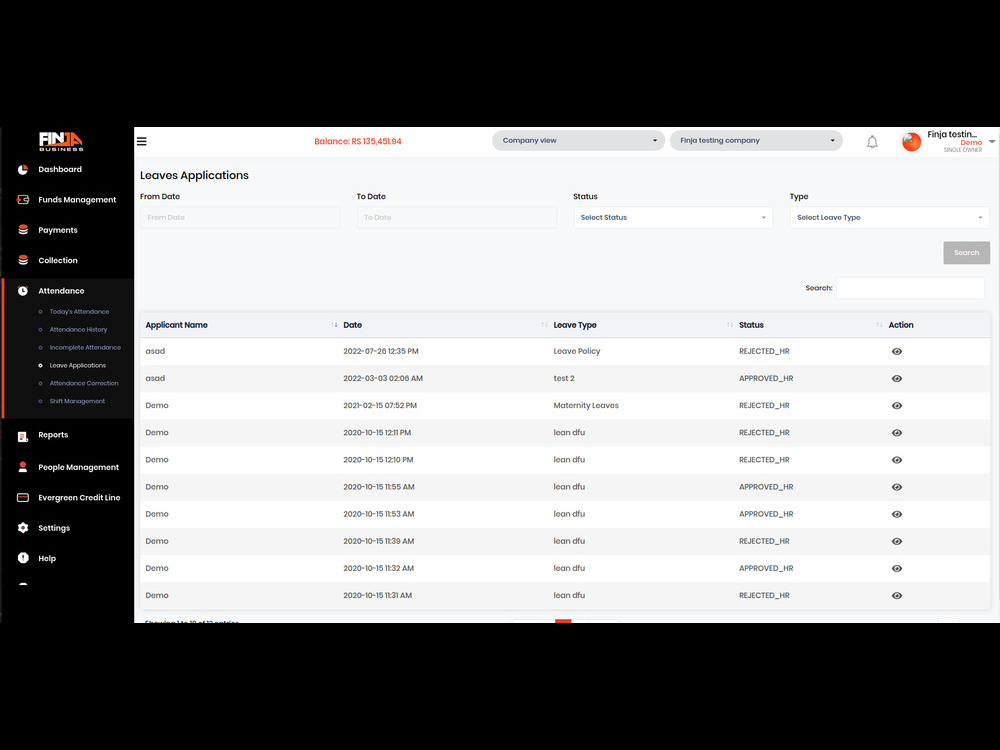Image resolution: width=1000 pixels, height=750 pixels.
Task: Click the Settings gear icon
Action: tap(23, 527)
